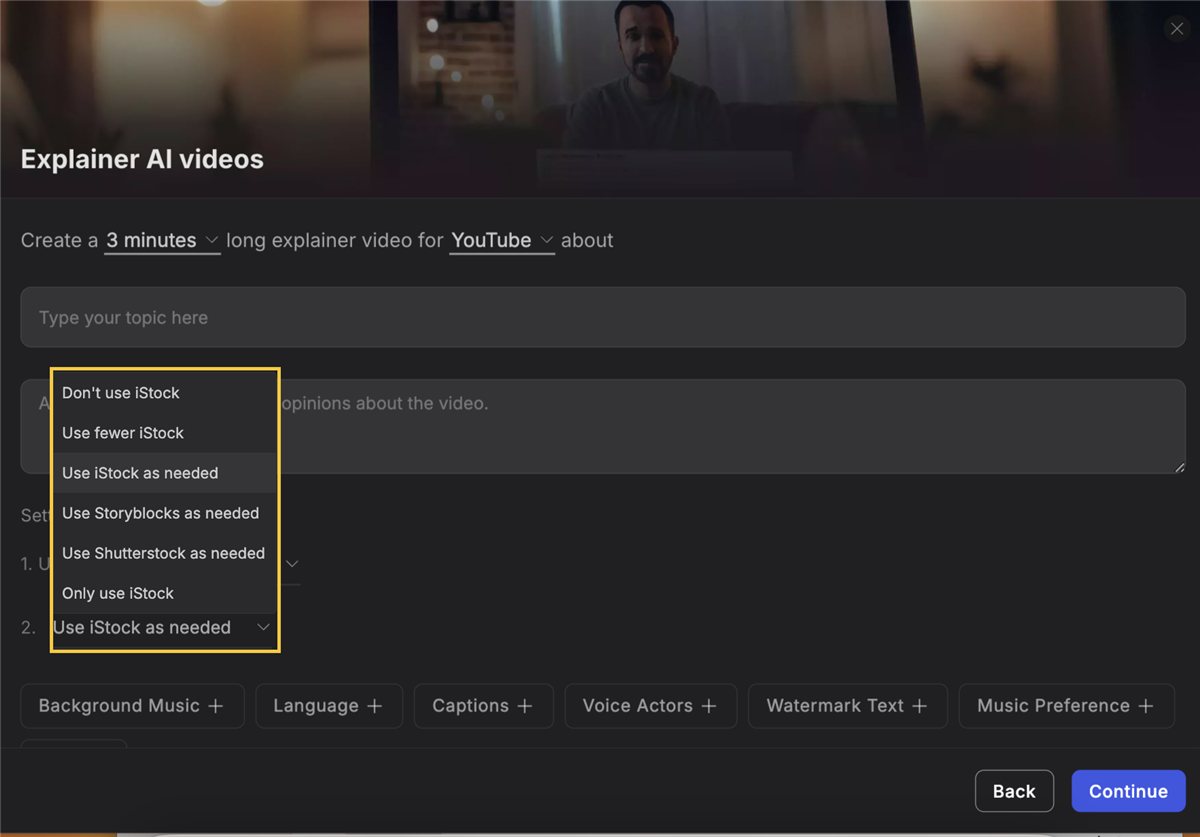This screenshot has height=837, width=1200.
Task: Choose Use Storyblocks as needed
Action: (164, 513)
